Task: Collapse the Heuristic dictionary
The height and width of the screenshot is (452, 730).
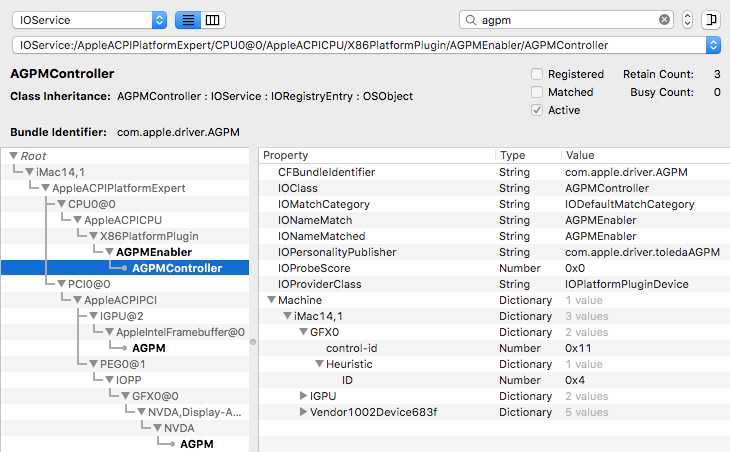Action: (x=319, y=364)
